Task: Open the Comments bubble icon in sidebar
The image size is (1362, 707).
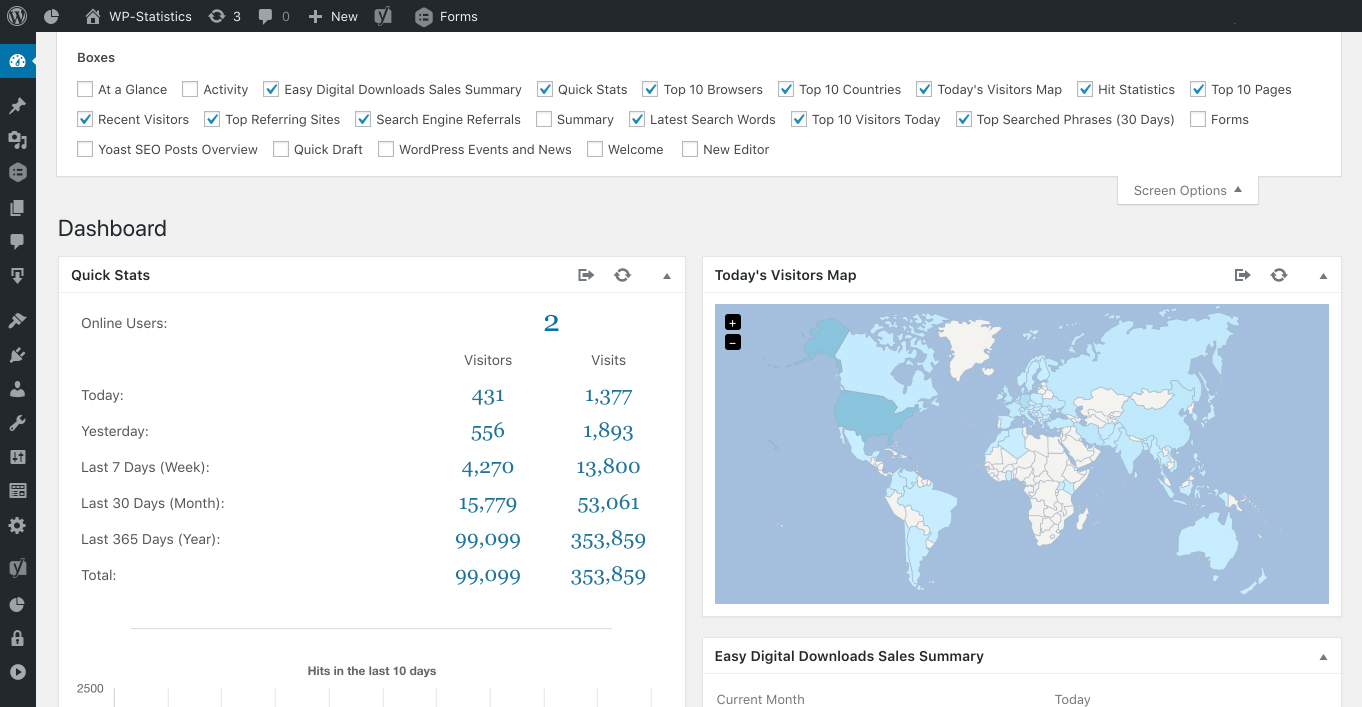Action: coord(17,242)
